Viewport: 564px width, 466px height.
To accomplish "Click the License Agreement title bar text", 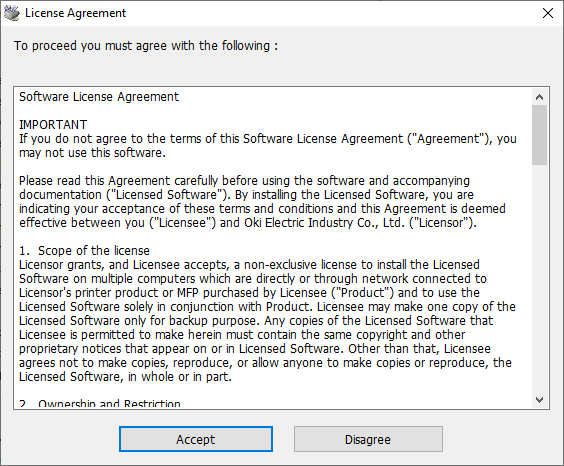I will click(x=76, y=13).
